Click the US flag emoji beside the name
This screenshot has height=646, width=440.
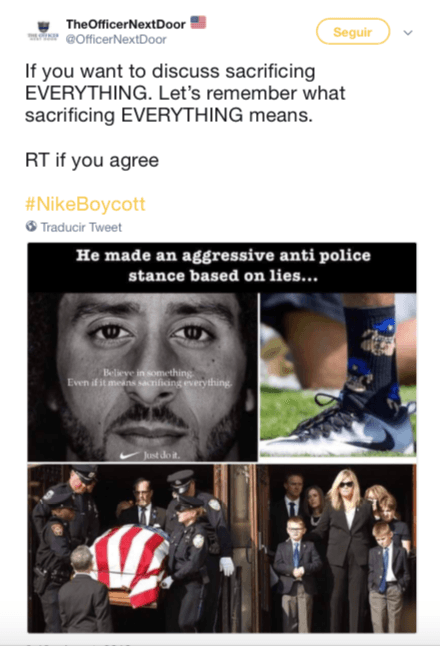click(x=198, y=23)
